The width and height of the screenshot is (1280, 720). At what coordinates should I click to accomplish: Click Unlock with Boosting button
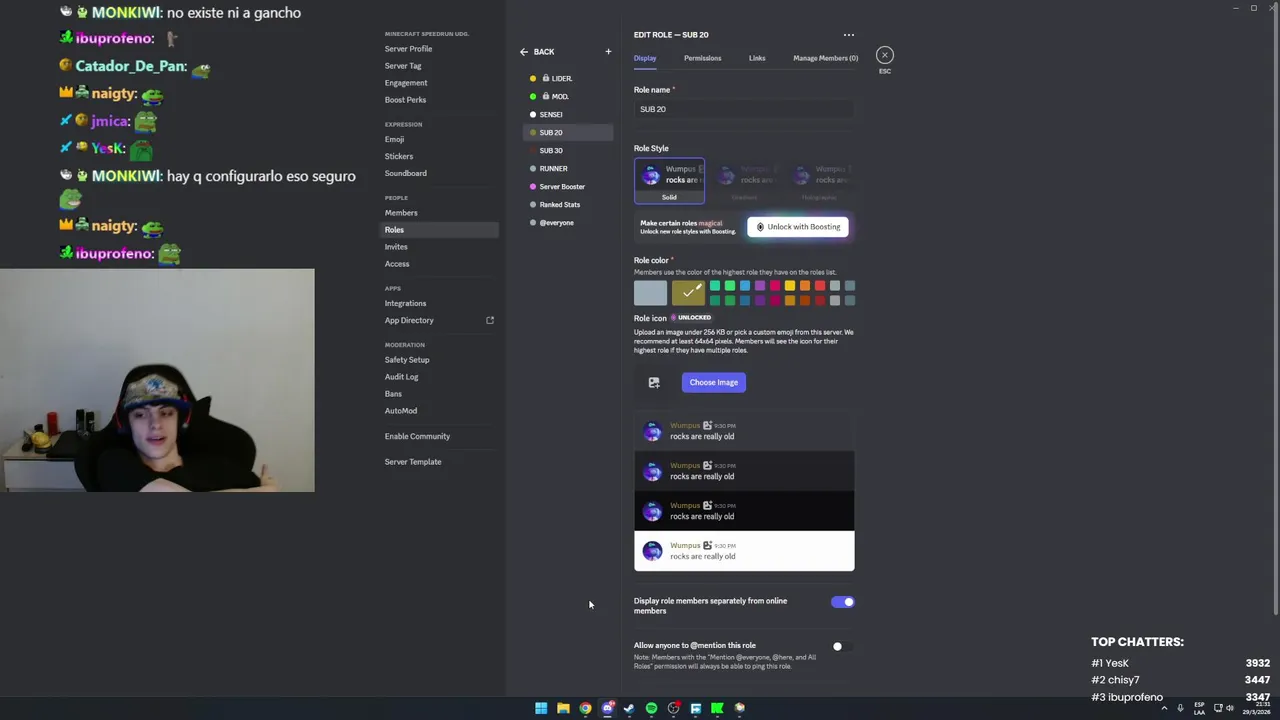[x=798, y=227]
